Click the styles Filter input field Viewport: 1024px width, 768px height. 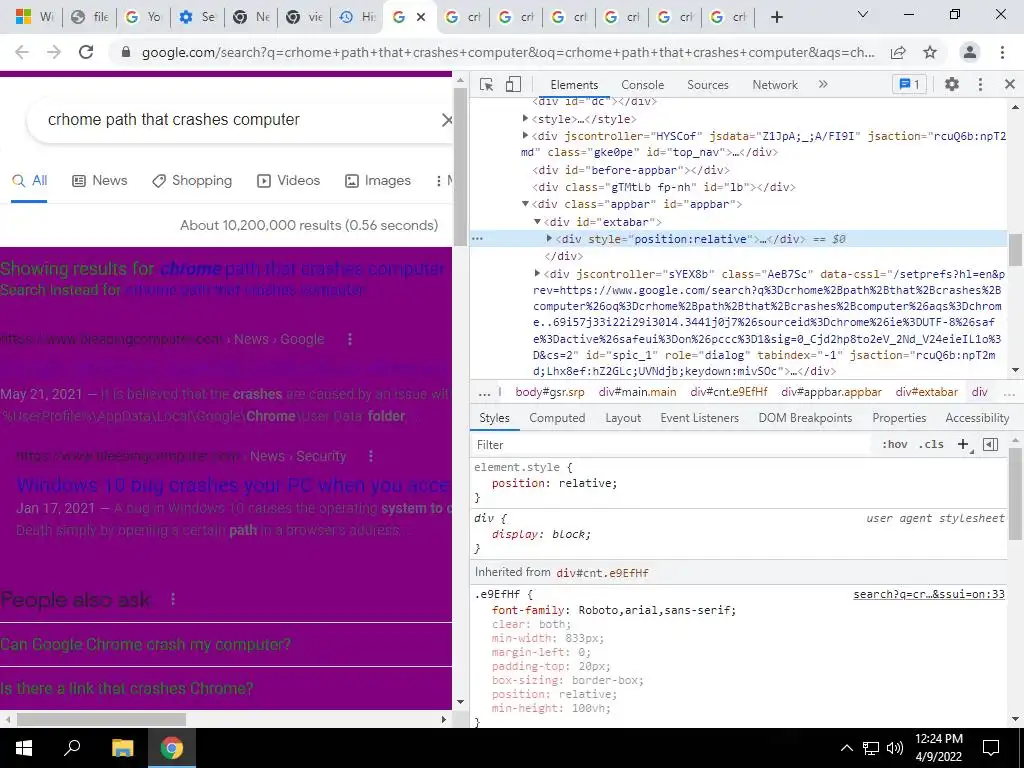click(673, 445)
